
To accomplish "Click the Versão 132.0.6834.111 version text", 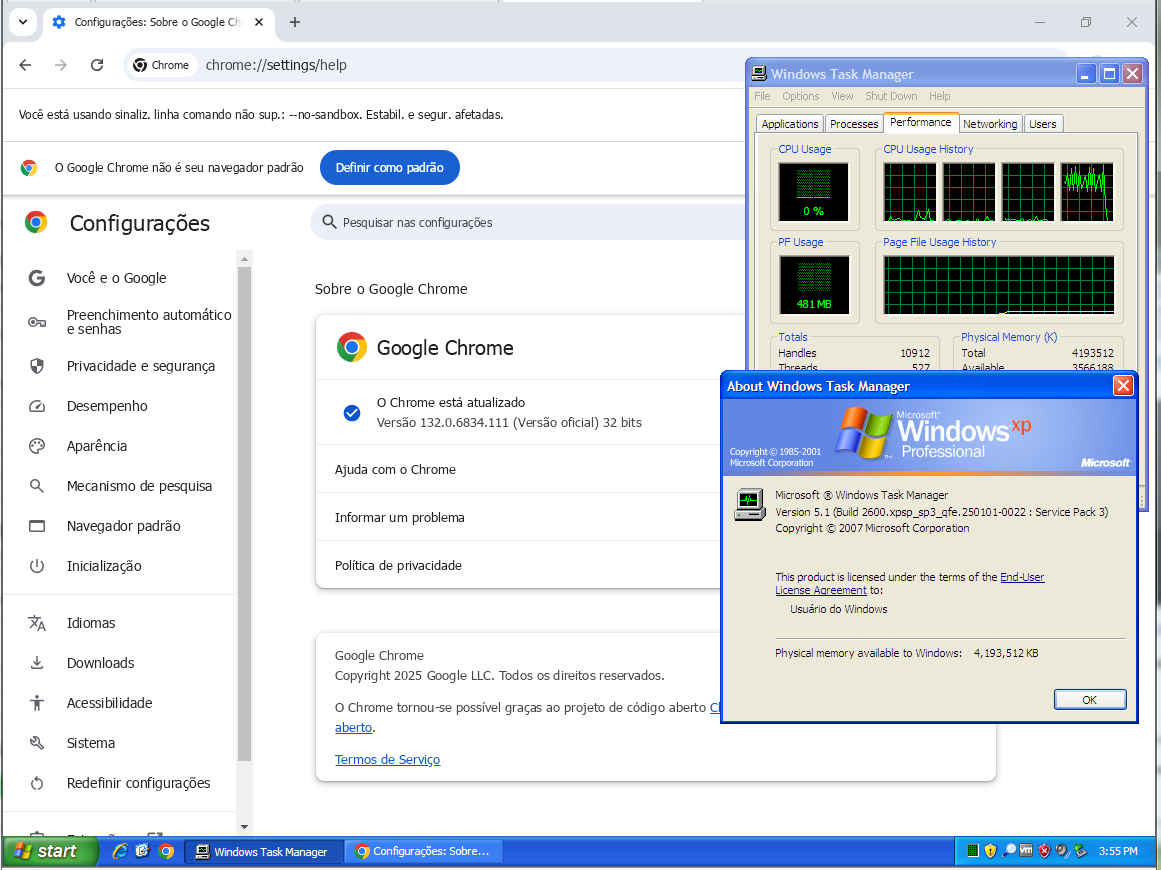I will pos(509,423).
